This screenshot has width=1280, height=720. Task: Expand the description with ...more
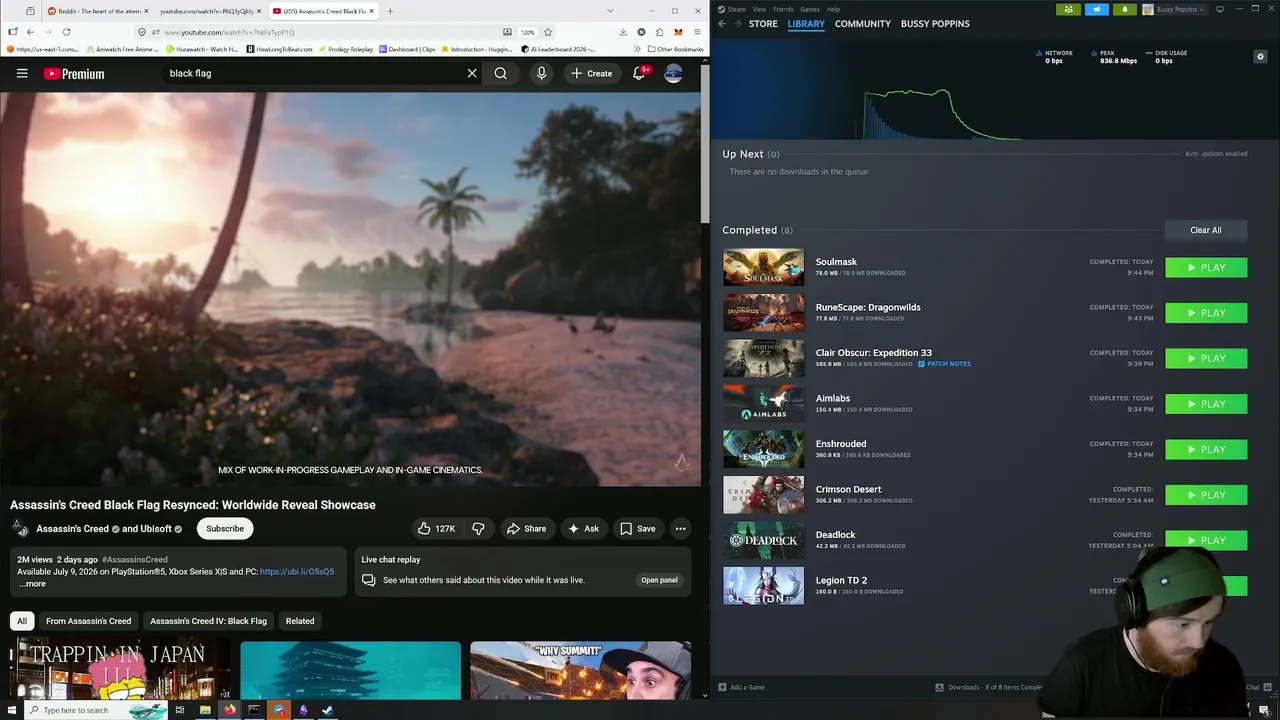click(32, 584)
